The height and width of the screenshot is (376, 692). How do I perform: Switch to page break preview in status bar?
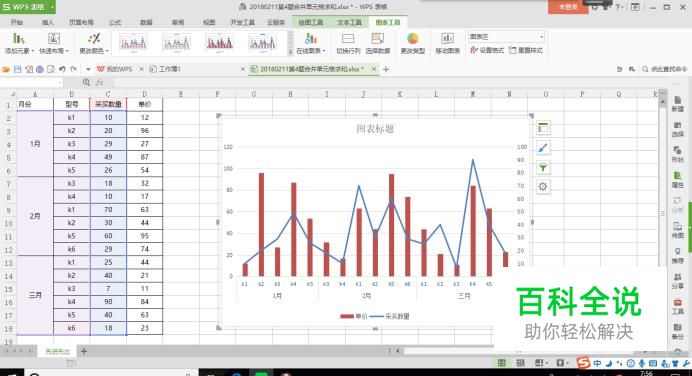tap(520, 363)
